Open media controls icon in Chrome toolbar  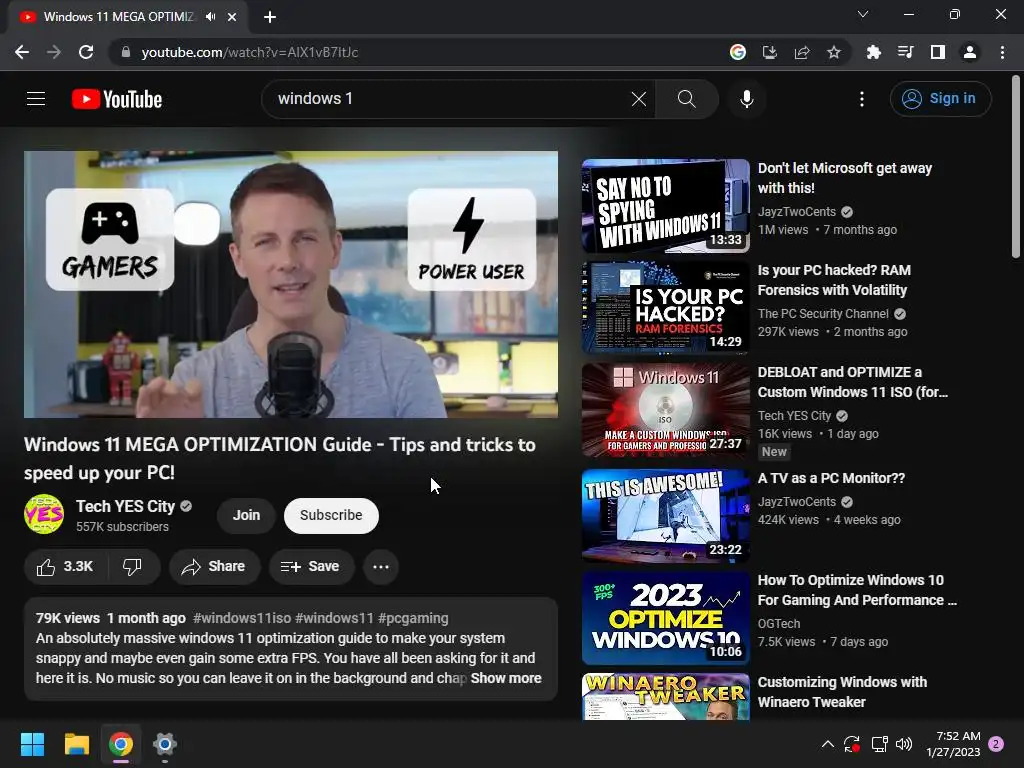(x=906, y=52)
